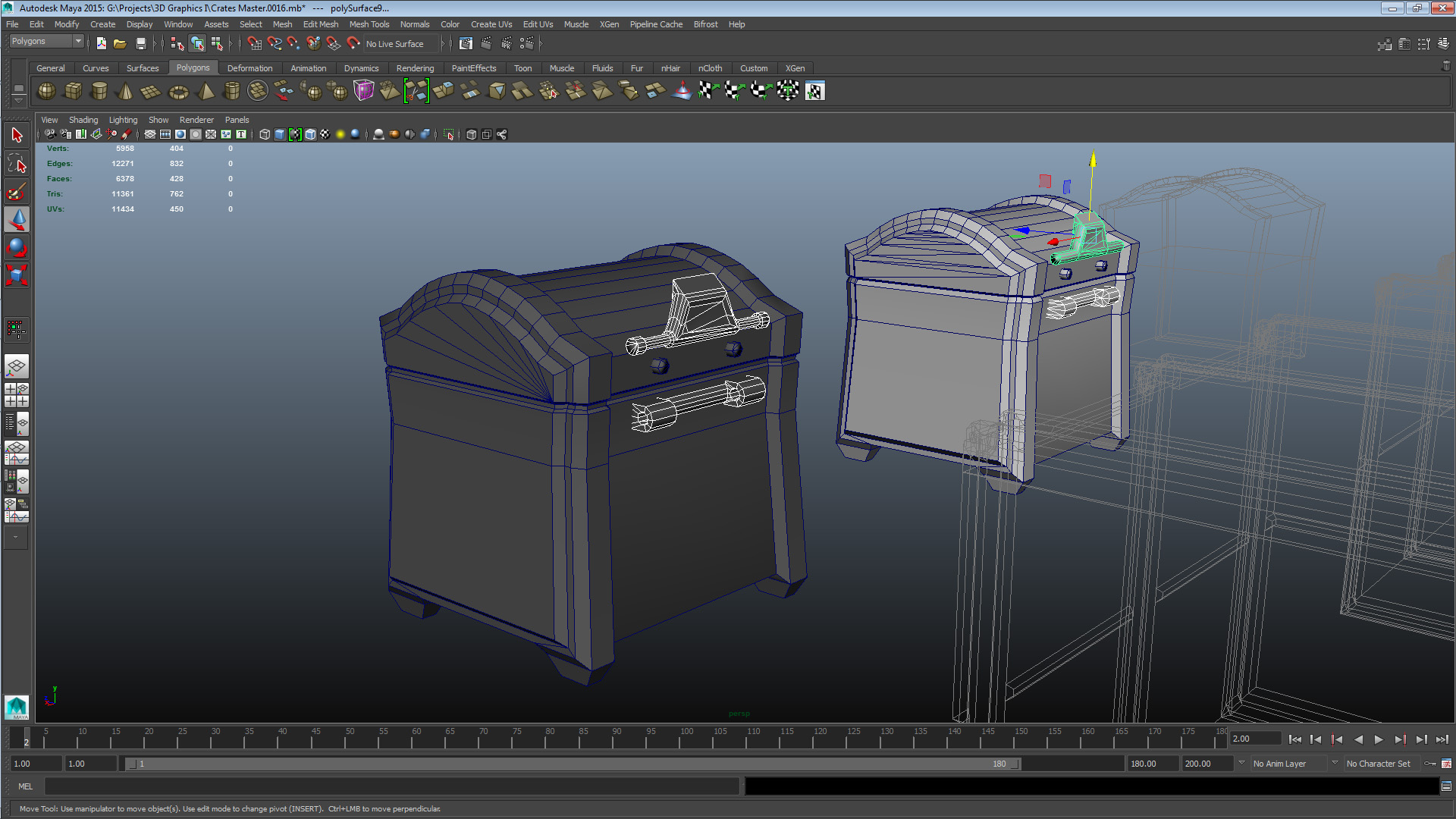Click the Open scene folder icon
The height and width of the screenshot is (819, 1456).
[120, 44]
